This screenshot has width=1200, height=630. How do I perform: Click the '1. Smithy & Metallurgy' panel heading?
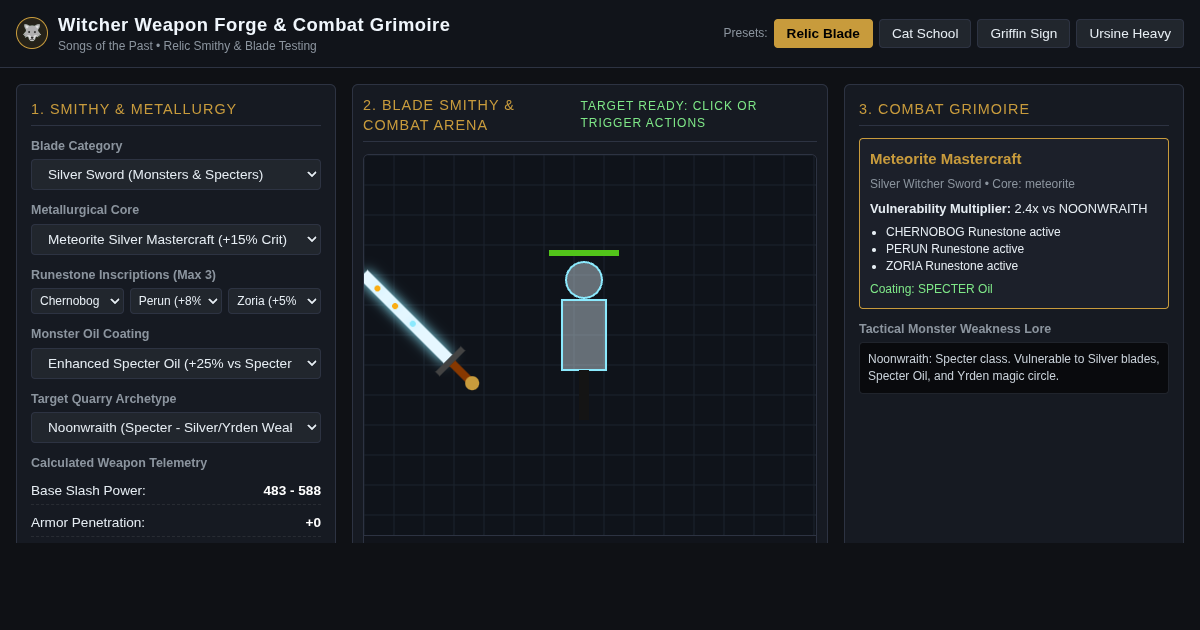coord(134,109)
